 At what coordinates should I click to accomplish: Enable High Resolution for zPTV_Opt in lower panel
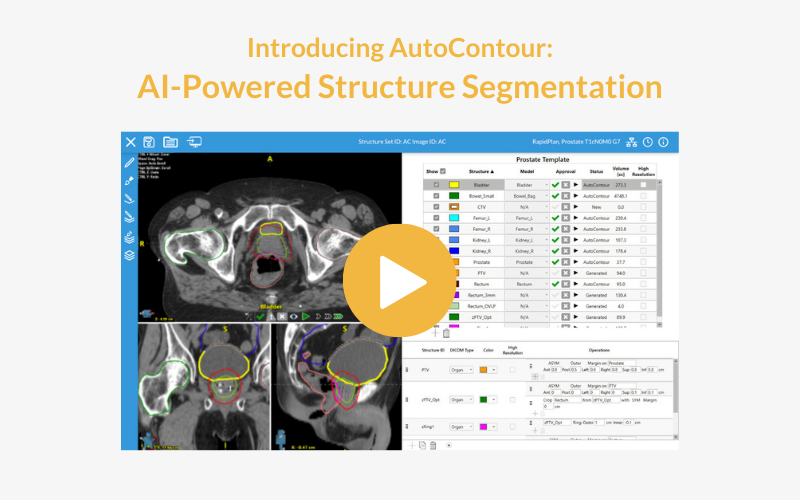pyautogui.click(x=513, y=400)
